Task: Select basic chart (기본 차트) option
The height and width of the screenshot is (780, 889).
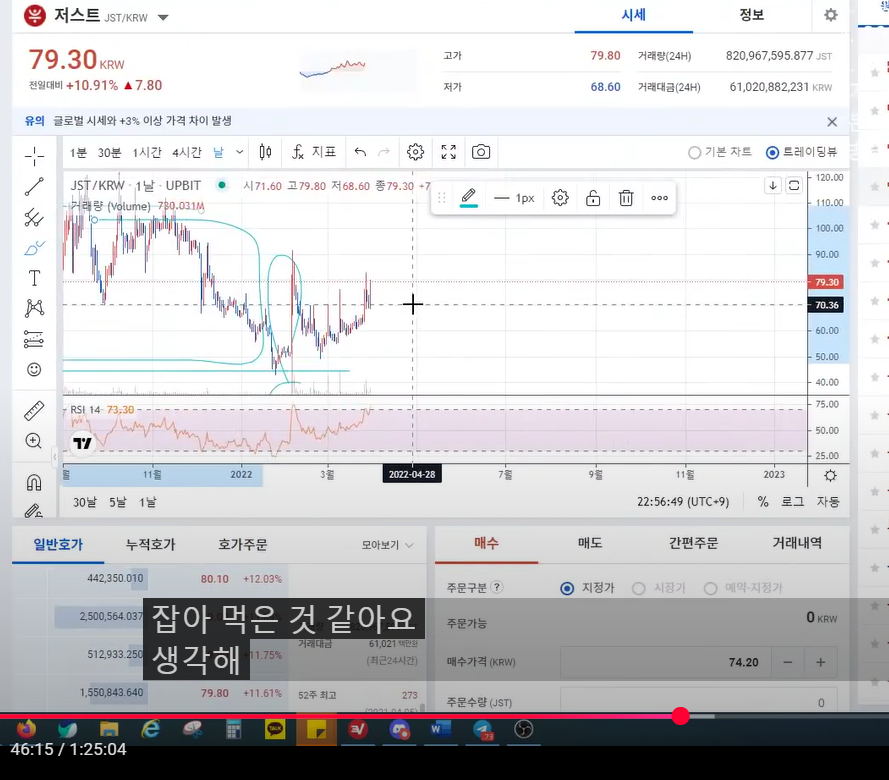Action: point(720,152)
